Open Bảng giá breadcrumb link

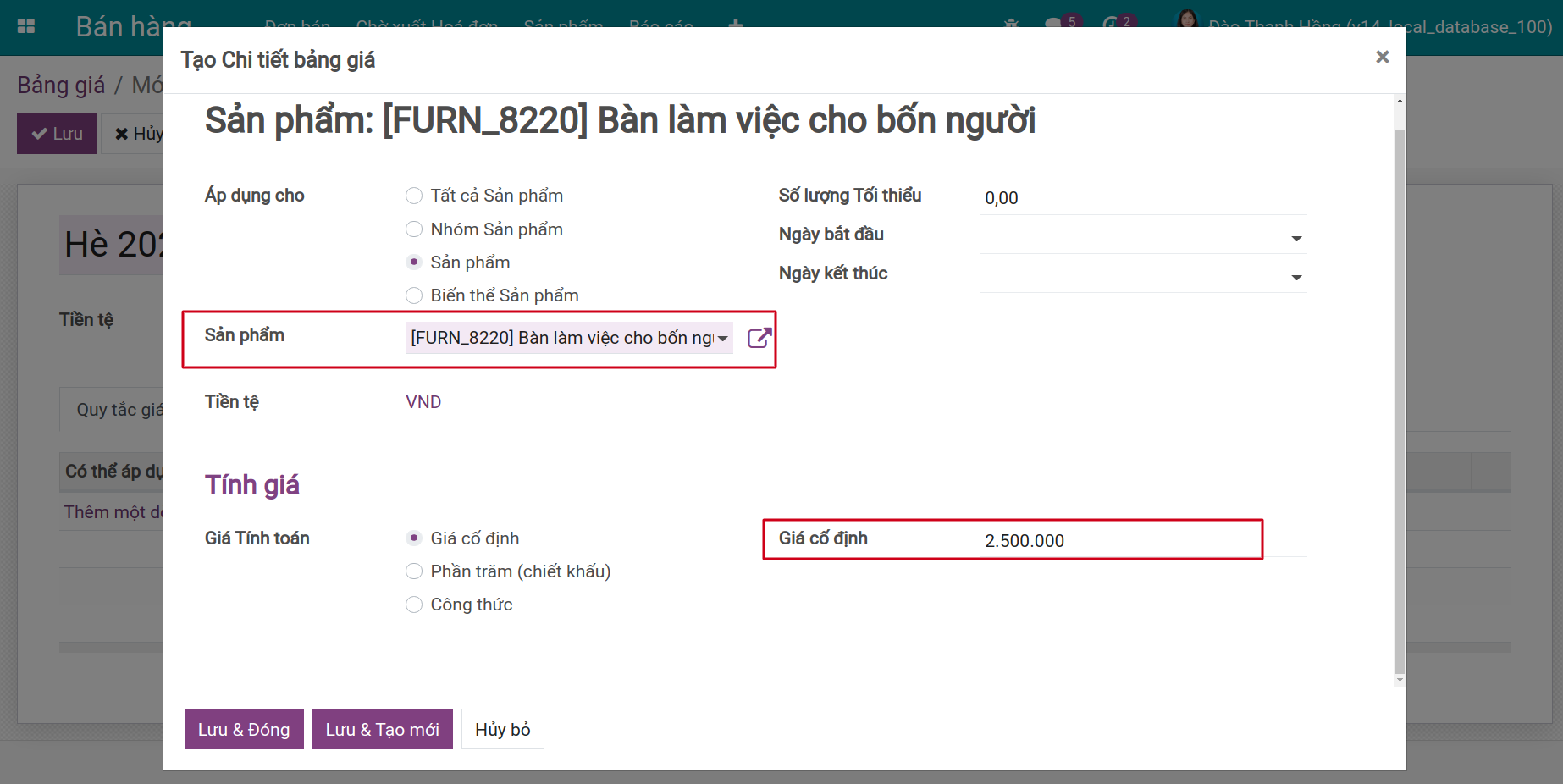pos(61,85)
